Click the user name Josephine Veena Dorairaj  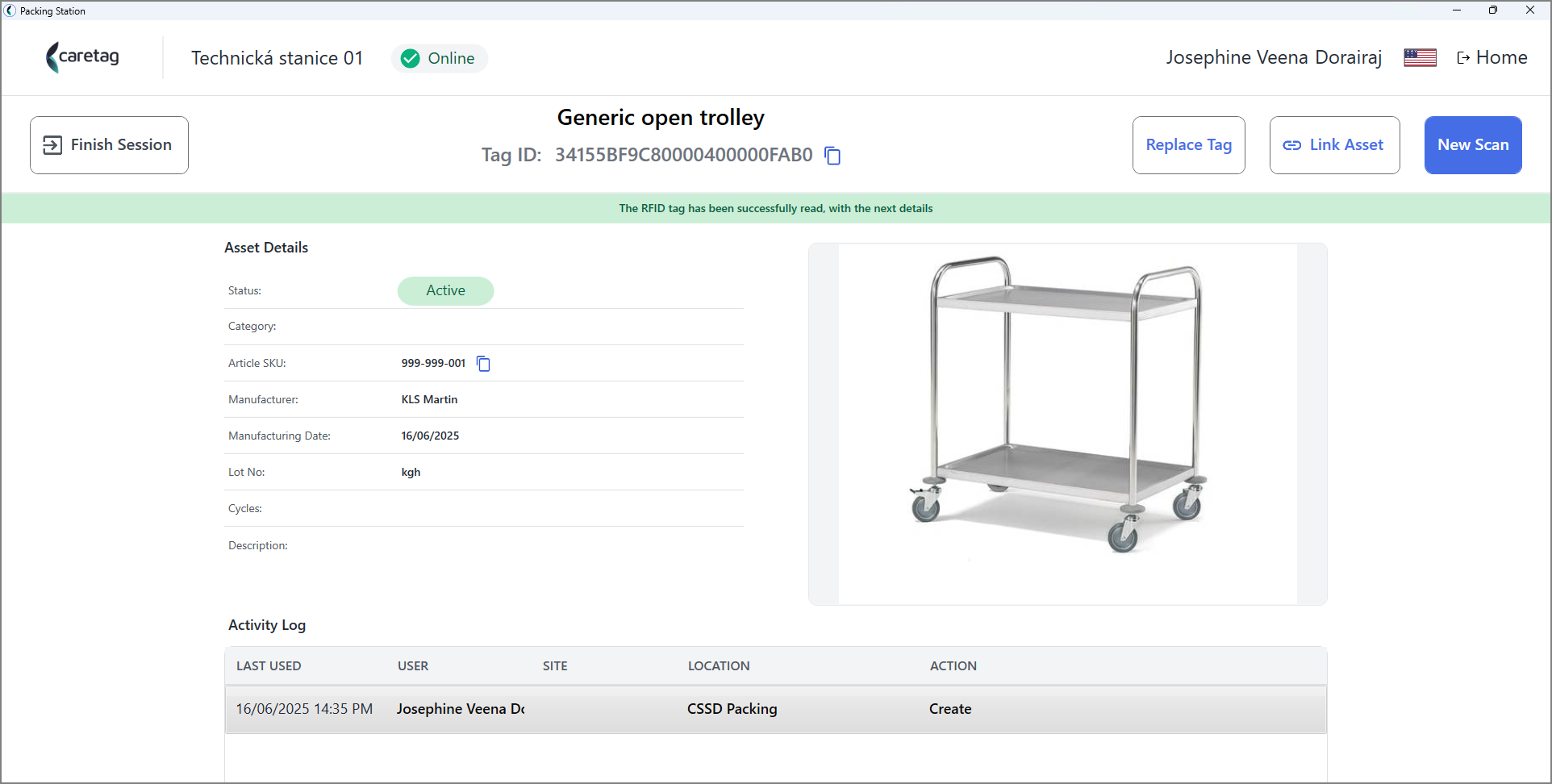click(x=1274, y=57)
